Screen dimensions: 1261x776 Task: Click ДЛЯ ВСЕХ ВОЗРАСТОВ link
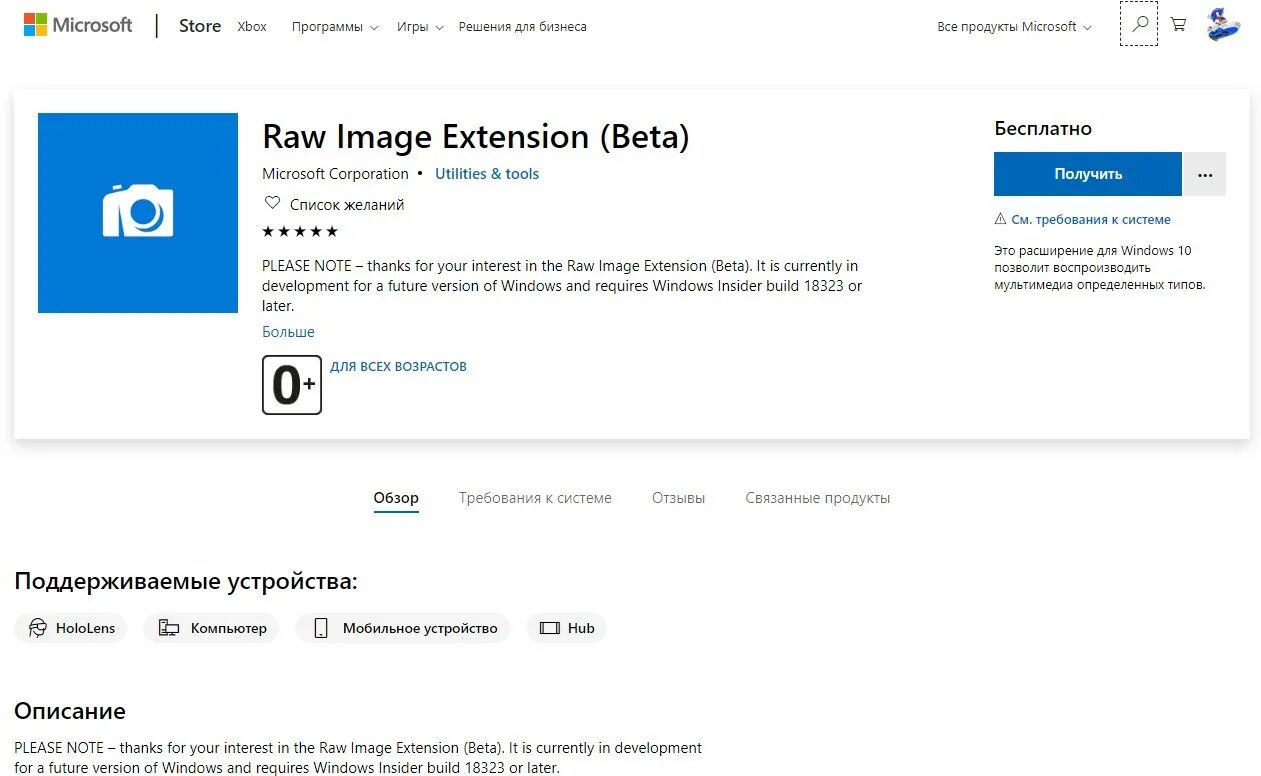coord(398,367)
